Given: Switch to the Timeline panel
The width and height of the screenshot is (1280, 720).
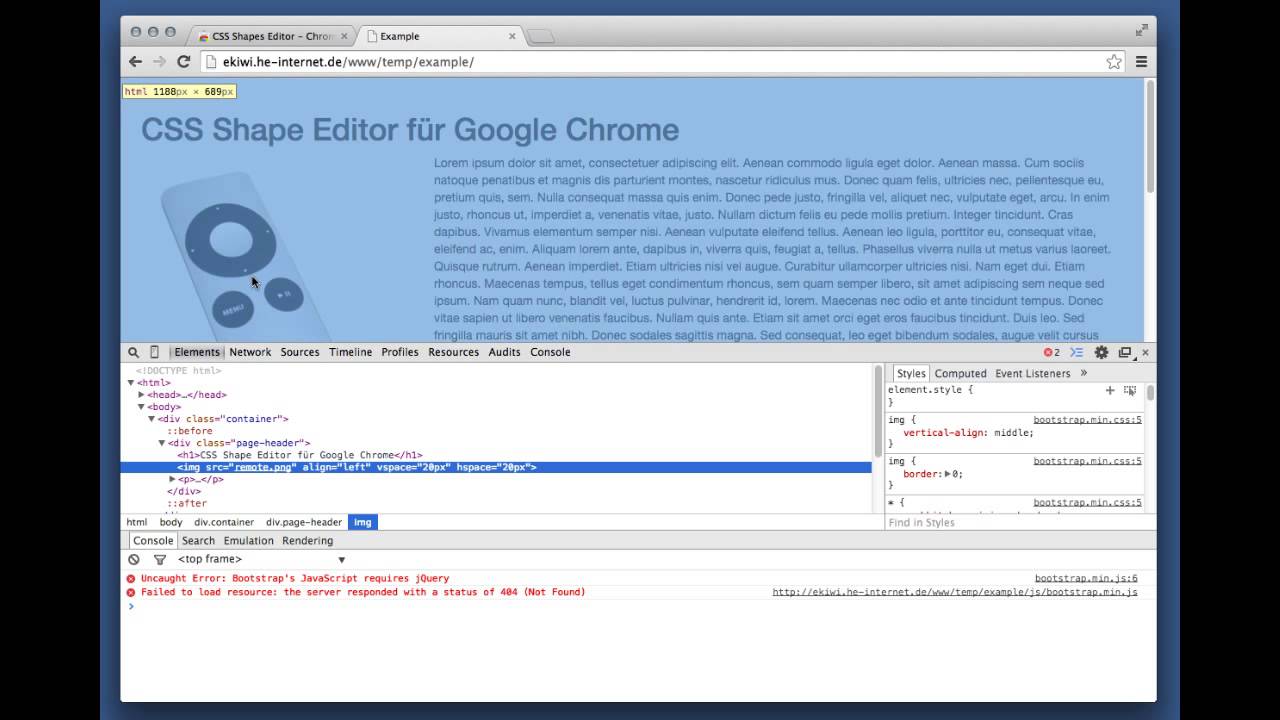Looking at the screenshot, I should click(350, 352).
